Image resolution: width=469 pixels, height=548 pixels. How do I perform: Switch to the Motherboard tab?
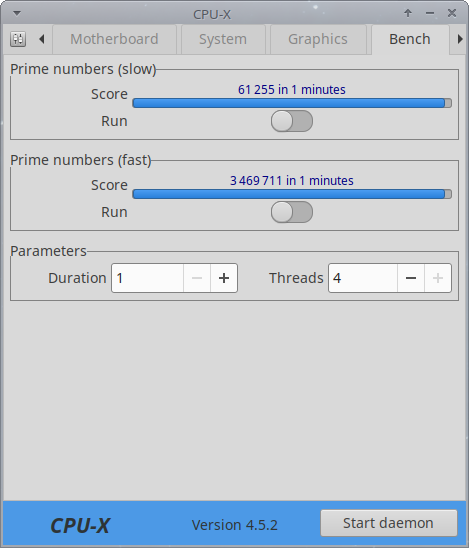[x=114, y=39]
